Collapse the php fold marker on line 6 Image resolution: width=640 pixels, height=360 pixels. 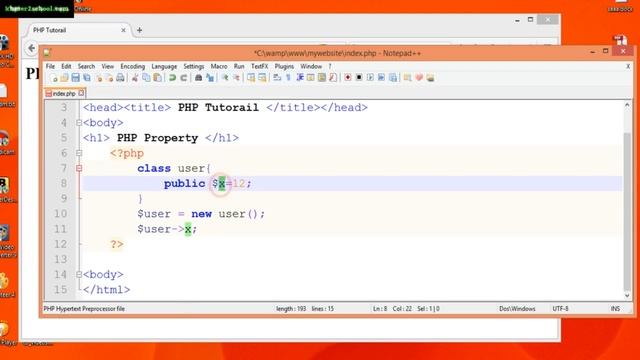point(79,153)
